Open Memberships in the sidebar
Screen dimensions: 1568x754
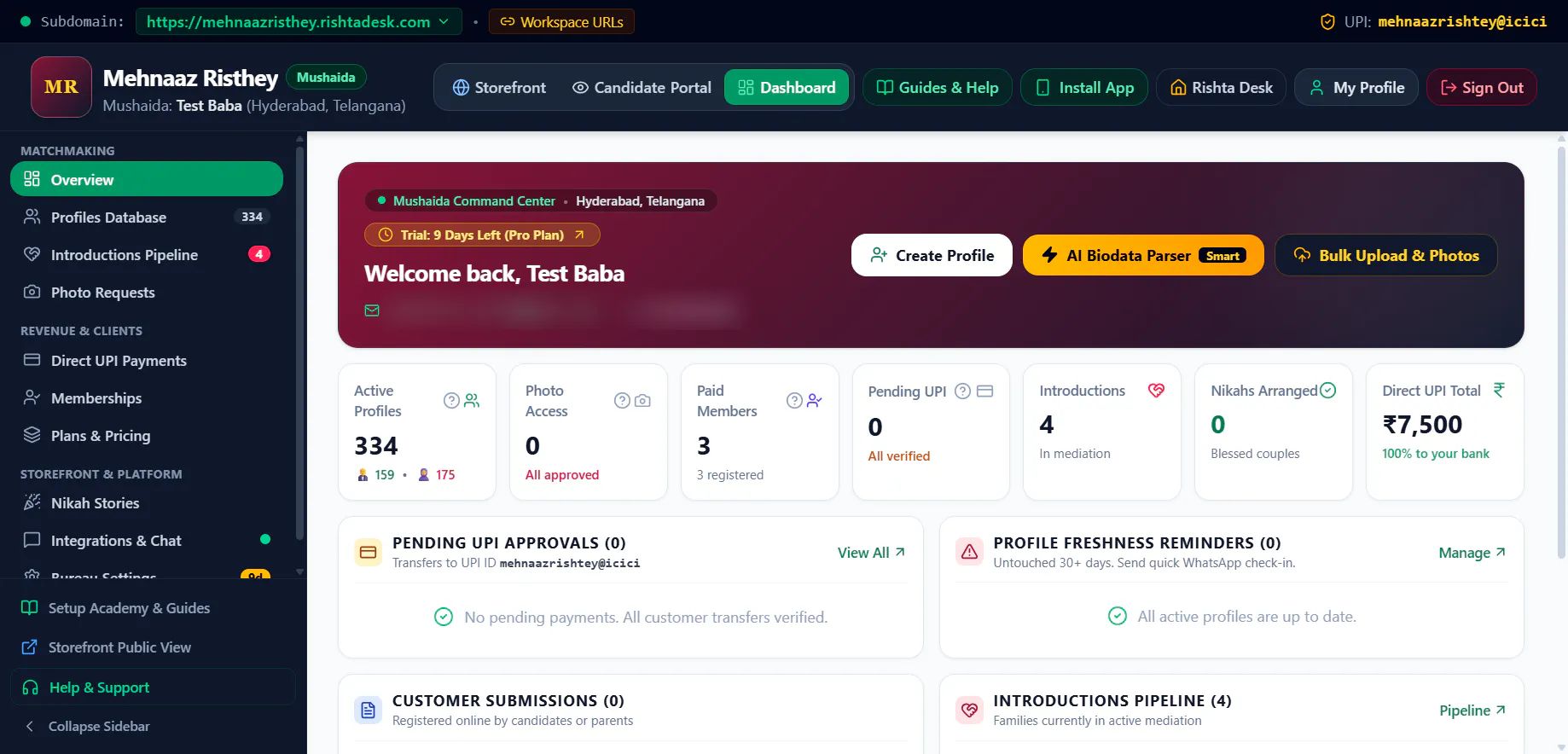[147, 397]
